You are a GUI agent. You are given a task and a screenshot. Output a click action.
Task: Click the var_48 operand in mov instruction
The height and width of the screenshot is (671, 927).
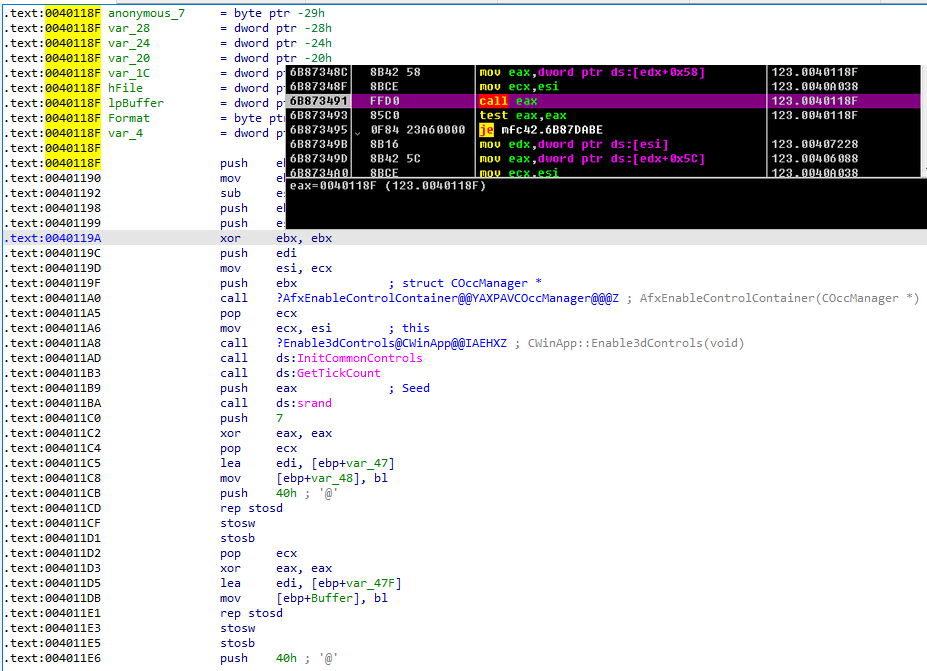(332, 478)
